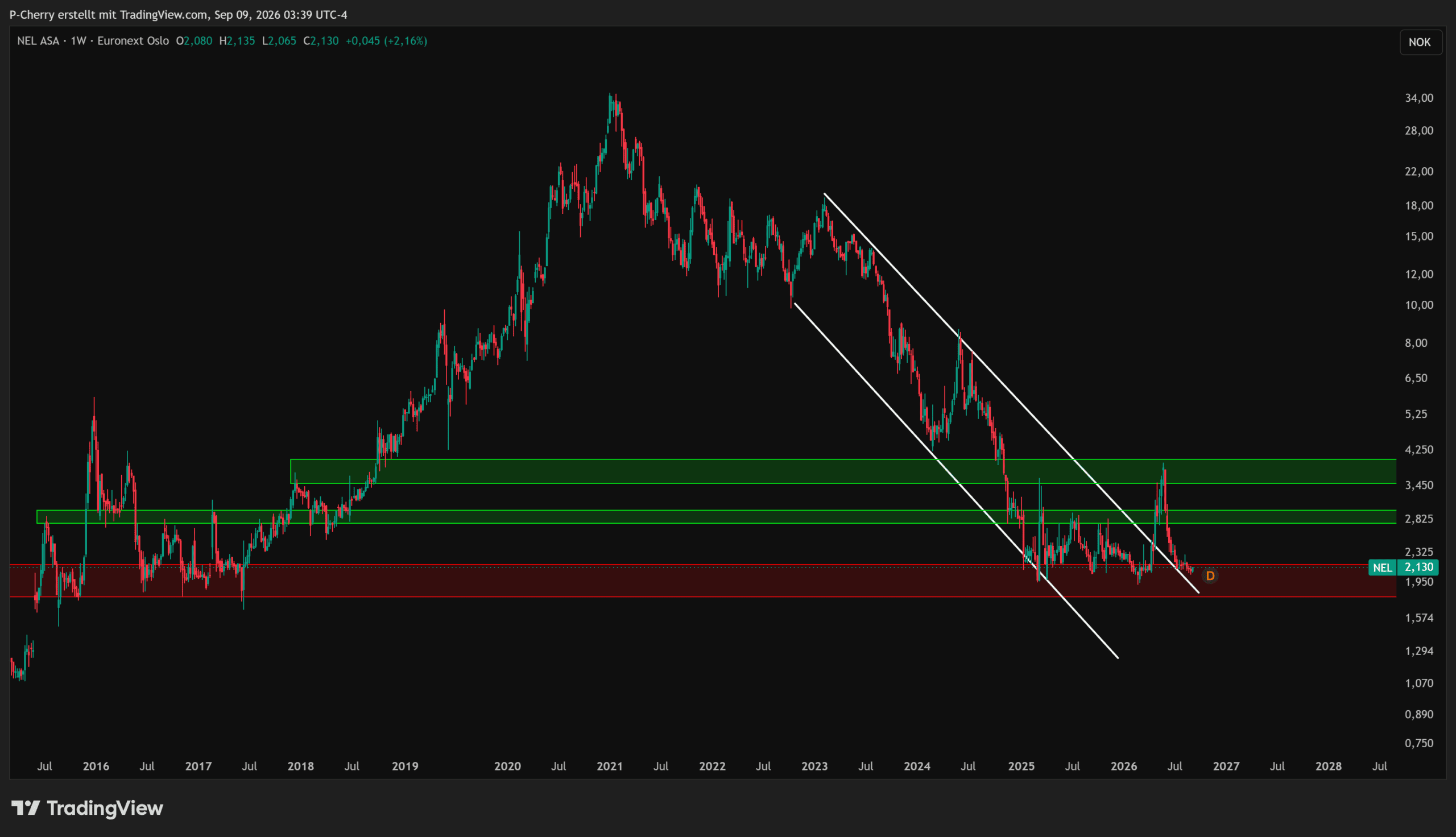Click the orange D dividend marker icon

point(1210,576)
